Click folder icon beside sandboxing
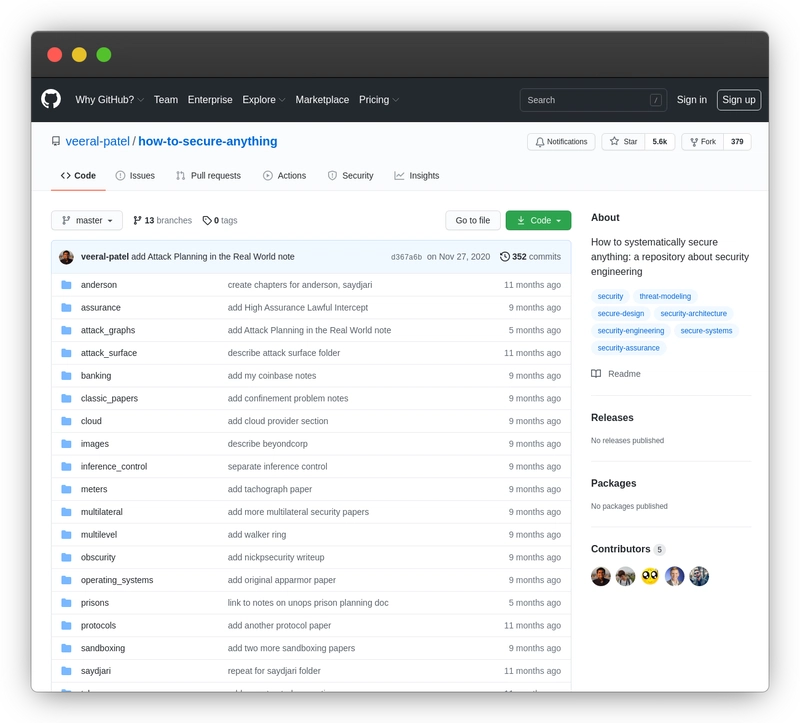The image size is (800, 723). tap(66, 648)
